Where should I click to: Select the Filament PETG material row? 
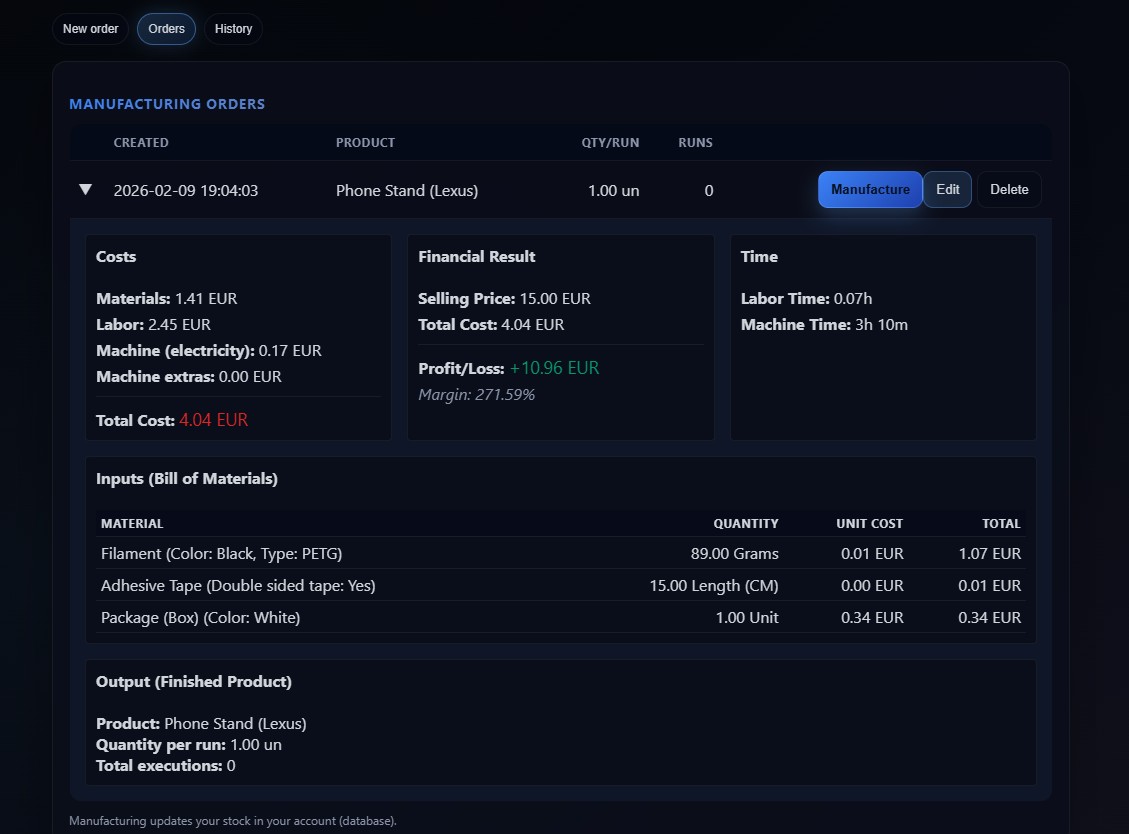click(x=228, y=554)
